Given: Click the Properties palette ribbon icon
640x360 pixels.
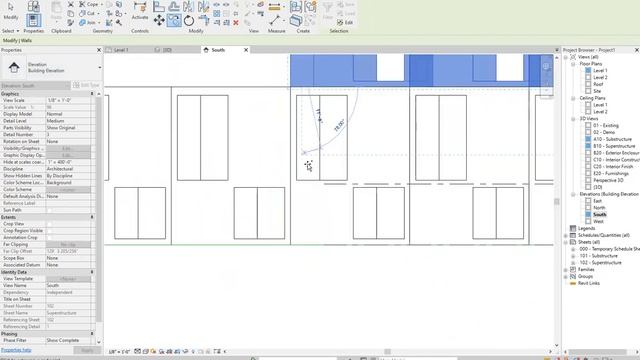Looking at the screenshot, I should [33, 20].
